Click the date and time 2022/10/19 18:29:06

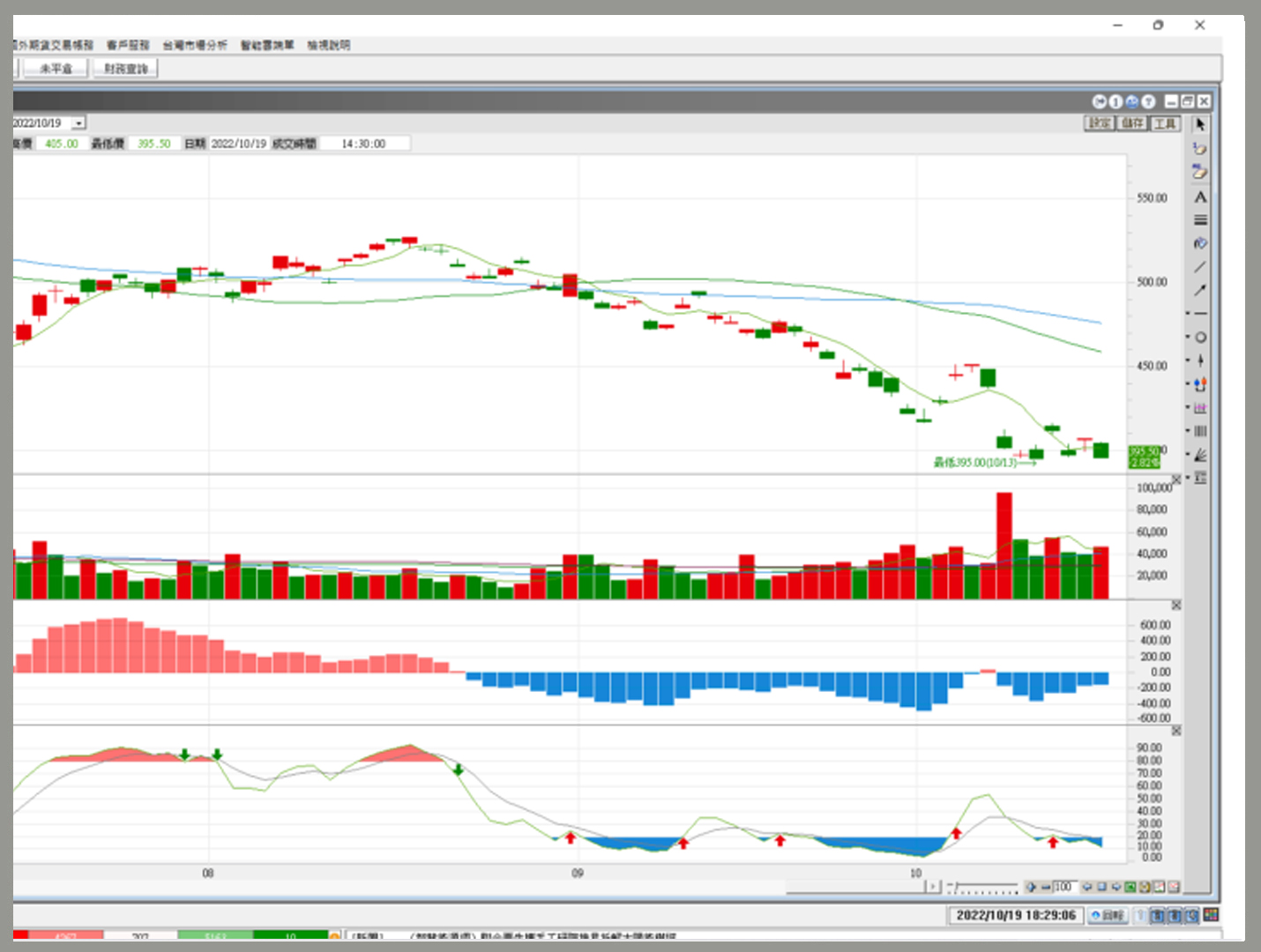coord(1016,916)
